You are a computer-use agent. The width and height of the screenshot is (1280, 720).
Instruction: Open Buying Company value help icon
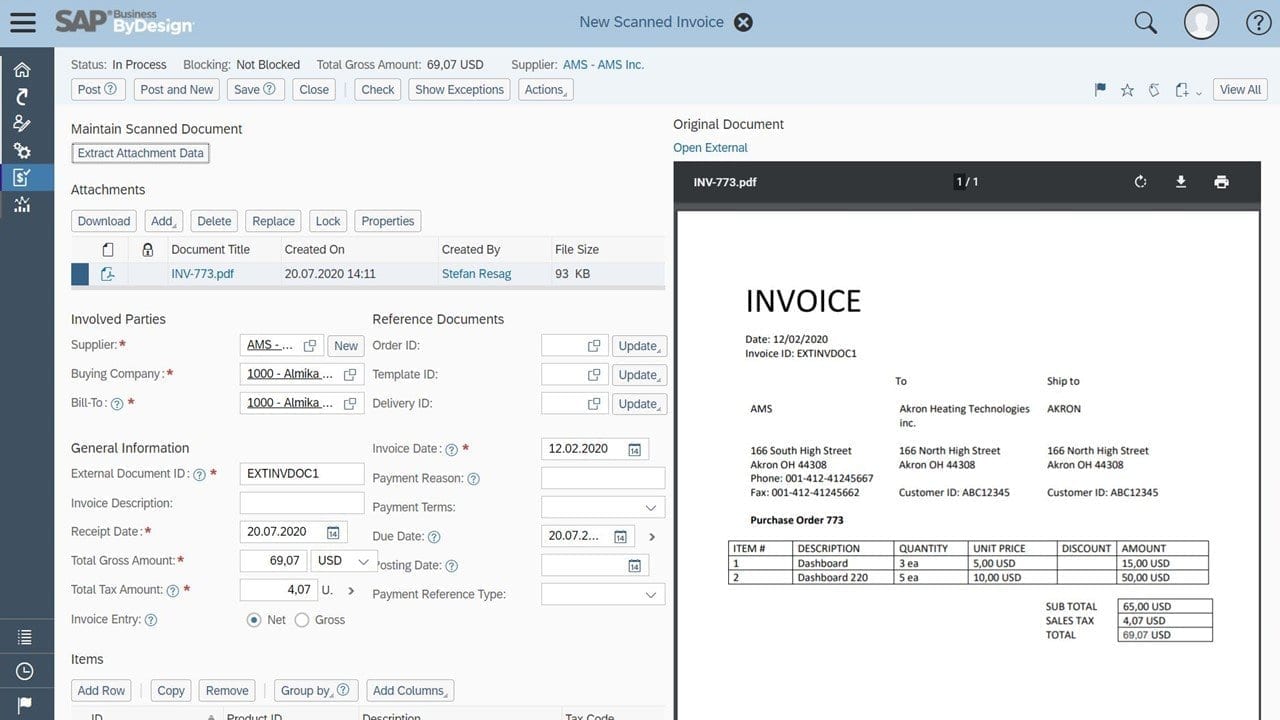coord(350,375)
